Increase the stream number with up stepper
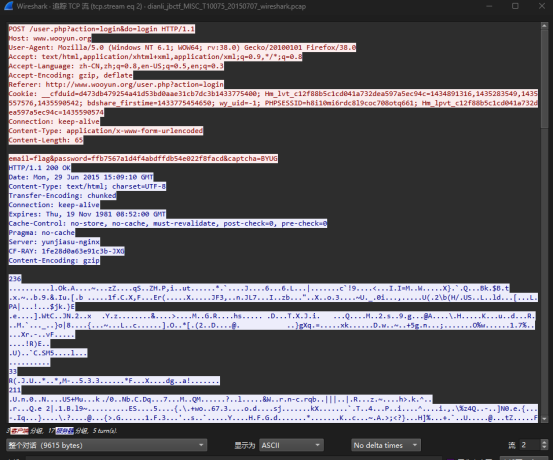Screen dimensions: 553x461 (544, 442)
